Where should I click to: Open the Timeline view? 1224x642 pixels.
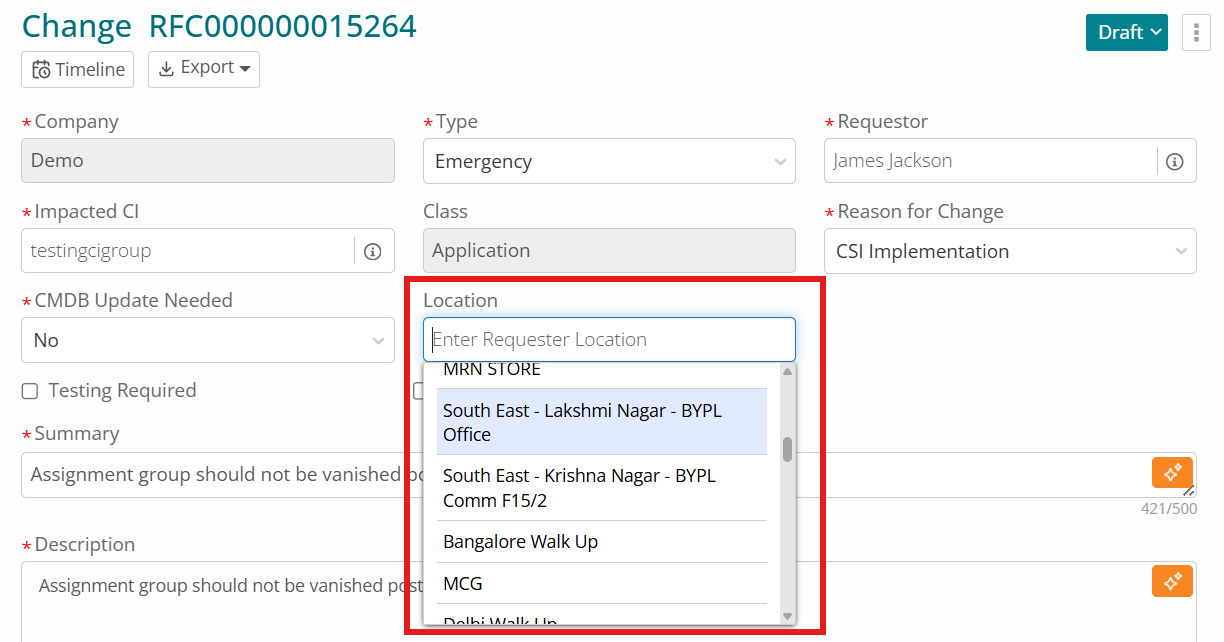point(78,69)
